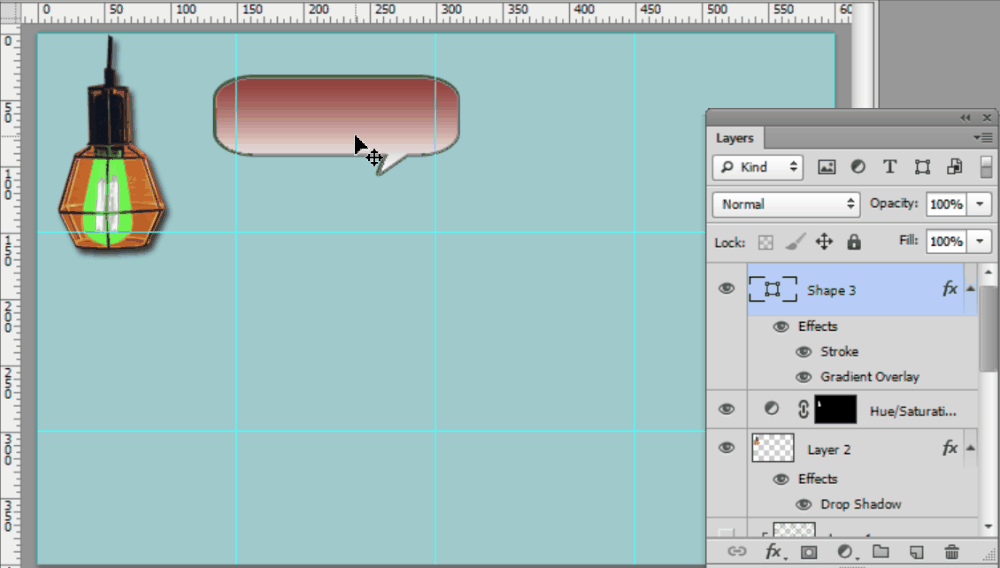Create a new layer
The height and width of the screenshot is (568, 1000).
point(916,552)
